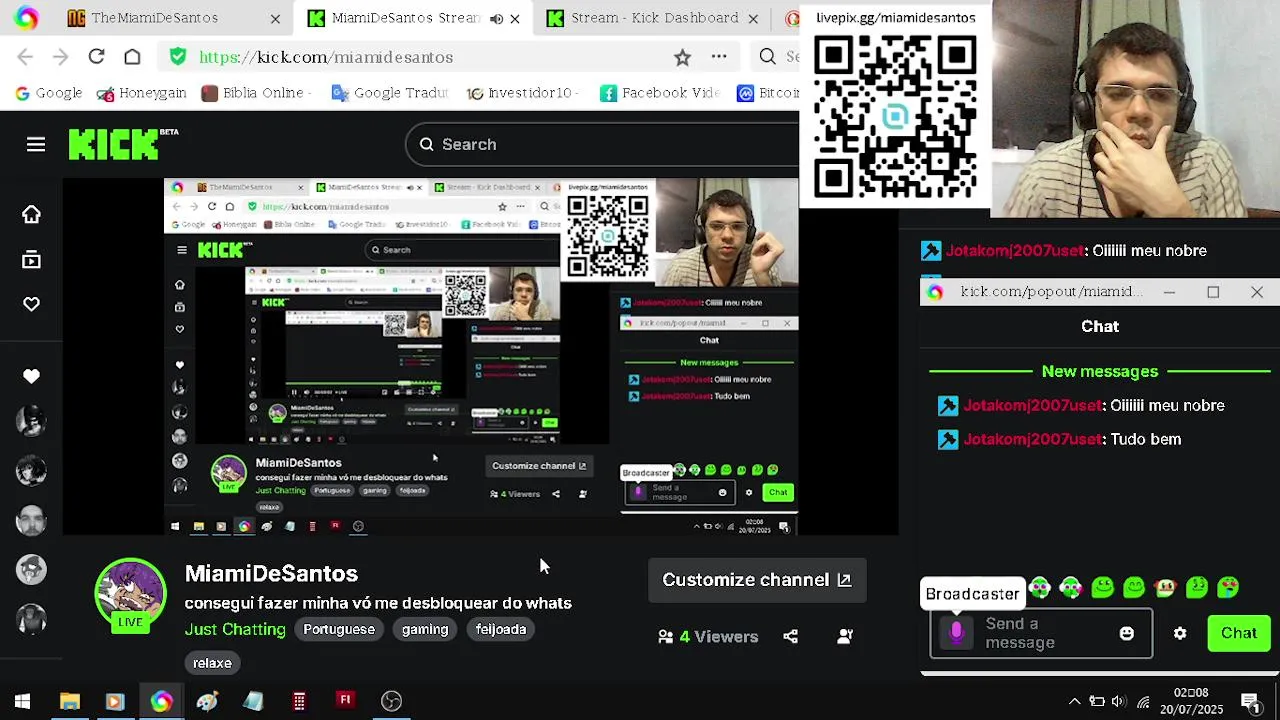The height and width of the screenshot is (720, 1280).
Task: Close the Stream - Kick Dashboard tab
Action: pos(753,18)
